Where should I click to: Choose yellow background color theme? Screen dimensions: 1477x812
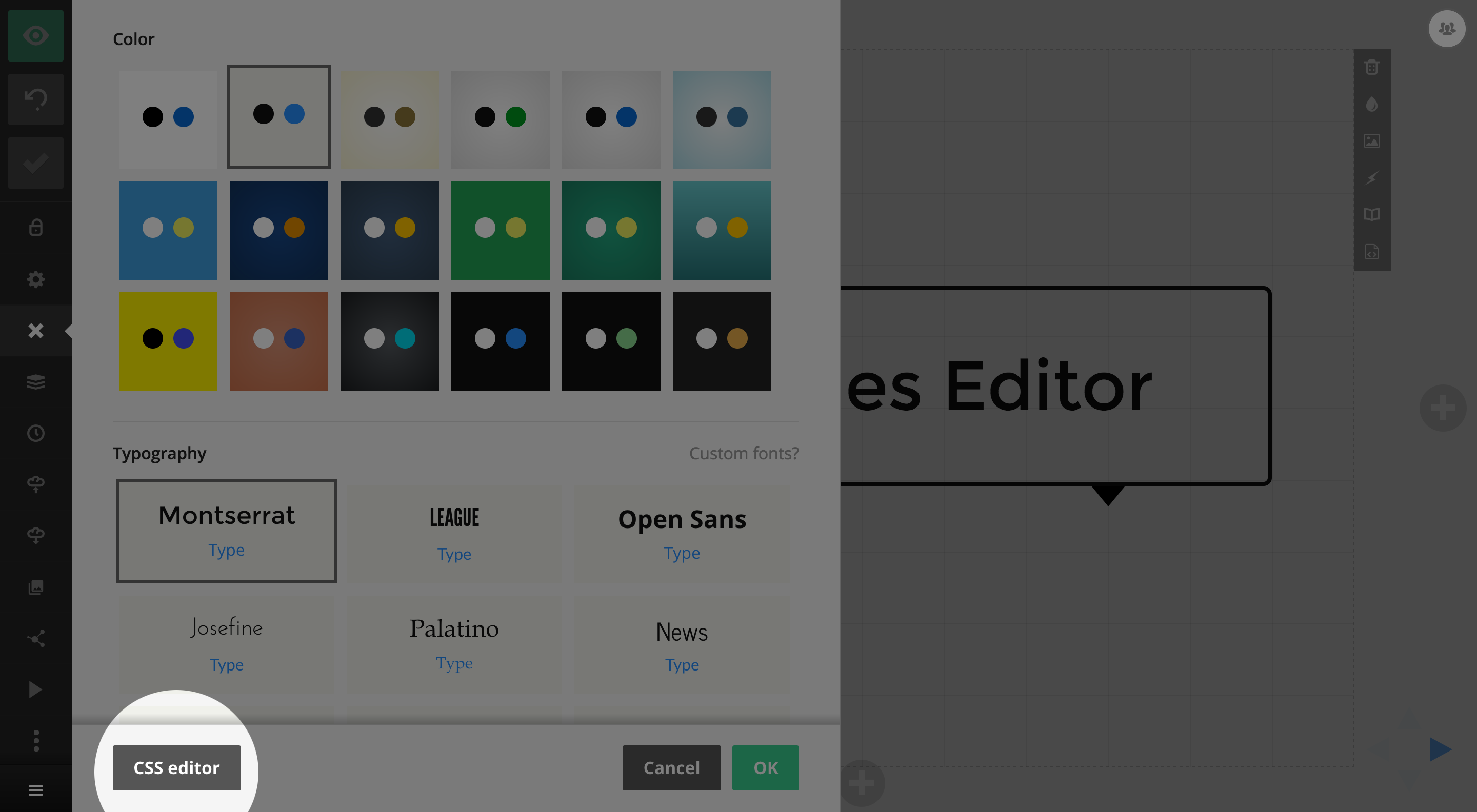(x=167, y=340)
